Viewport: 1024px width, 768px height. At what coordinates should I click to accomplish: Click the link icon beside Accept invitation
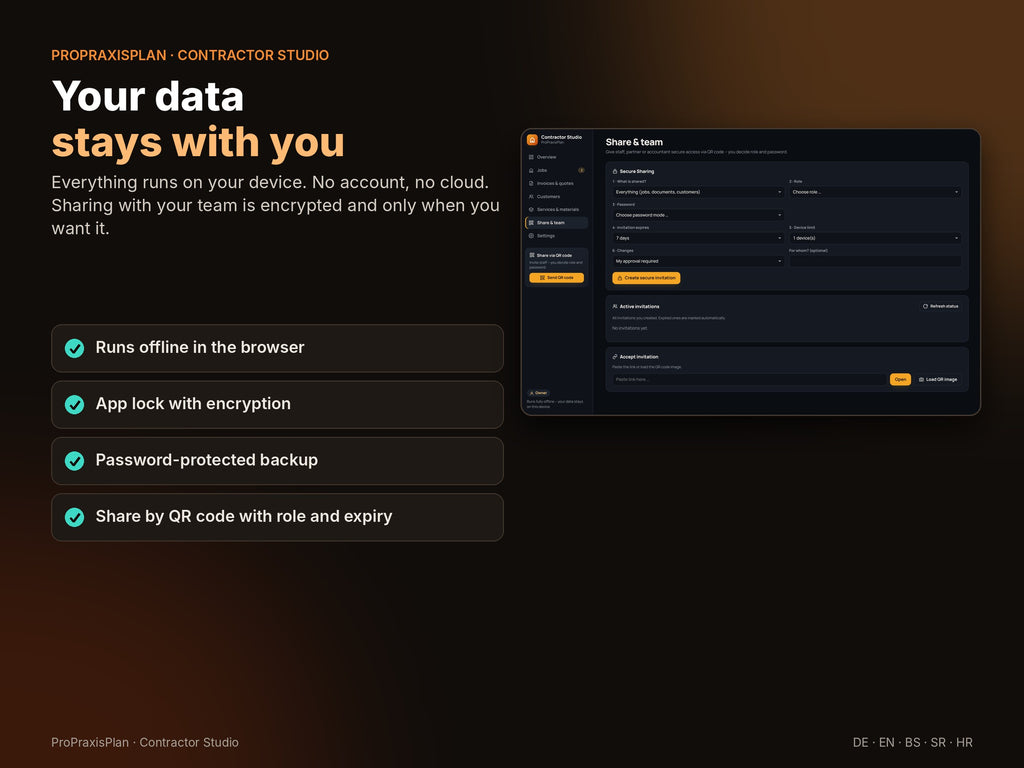point(615,357)
